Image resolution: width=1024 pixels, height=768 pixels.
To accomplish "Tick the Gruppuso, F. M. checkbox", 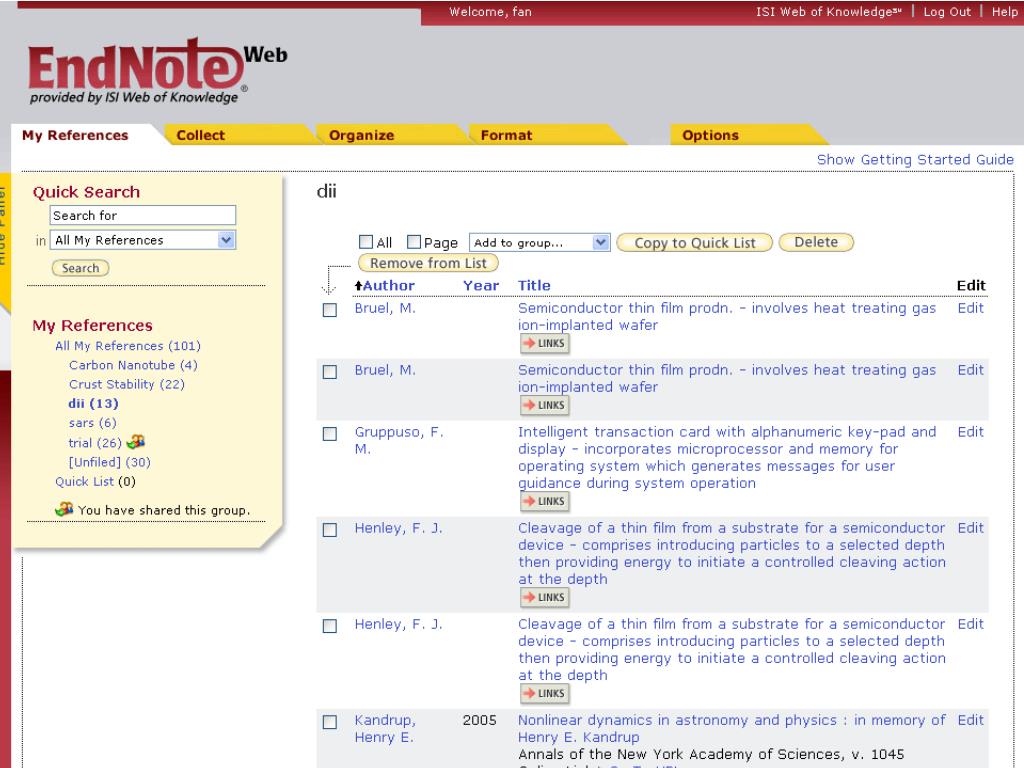I will [x=330, y=434].
